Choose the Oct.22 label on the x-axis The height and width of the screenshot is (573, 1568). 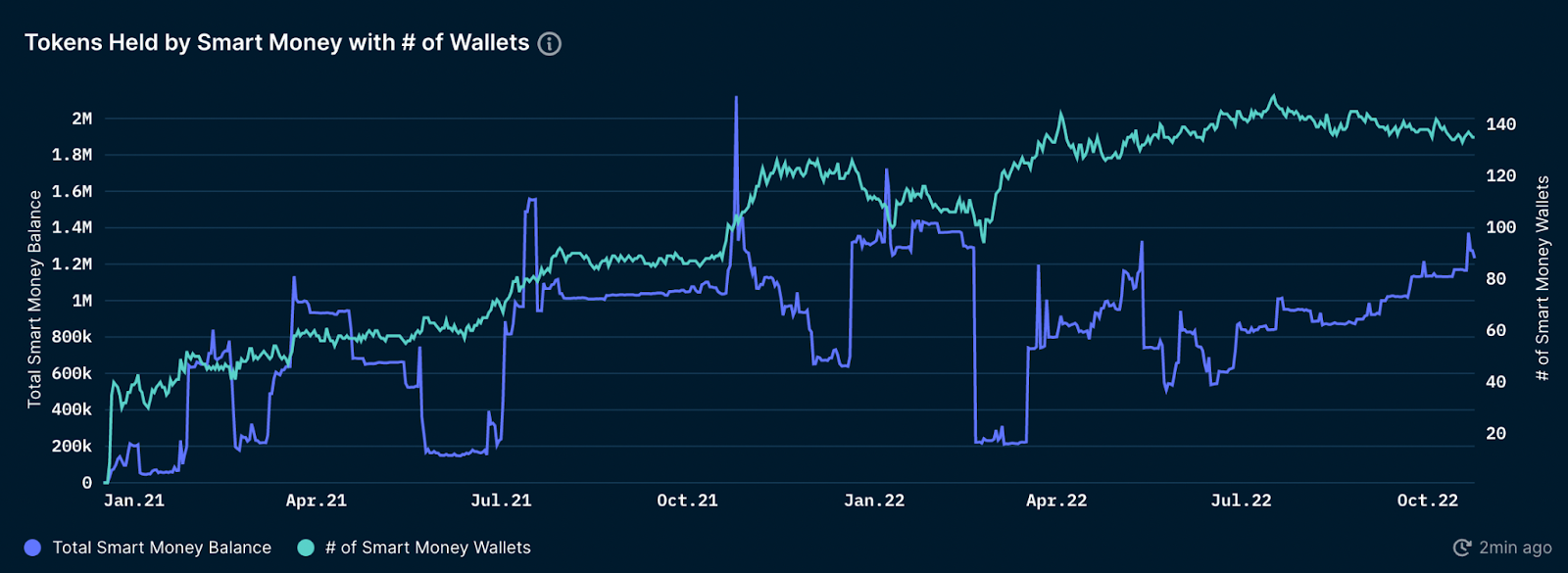(x=1427, y=501)
